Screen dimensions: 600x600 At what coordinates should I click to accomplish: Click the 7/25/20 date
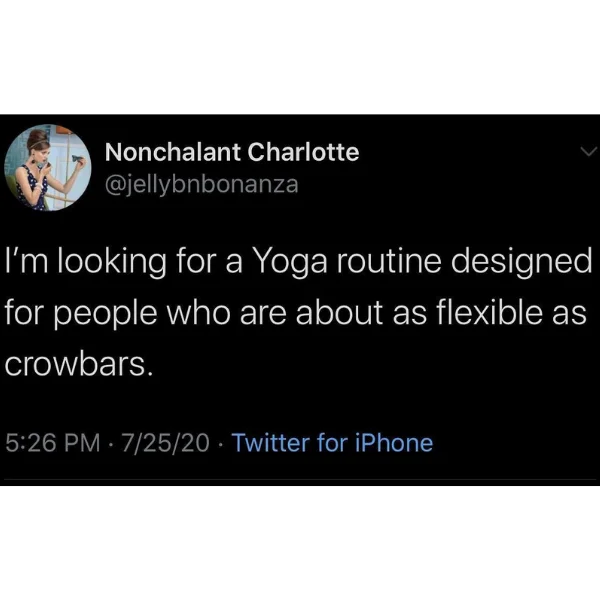[165, 443]
